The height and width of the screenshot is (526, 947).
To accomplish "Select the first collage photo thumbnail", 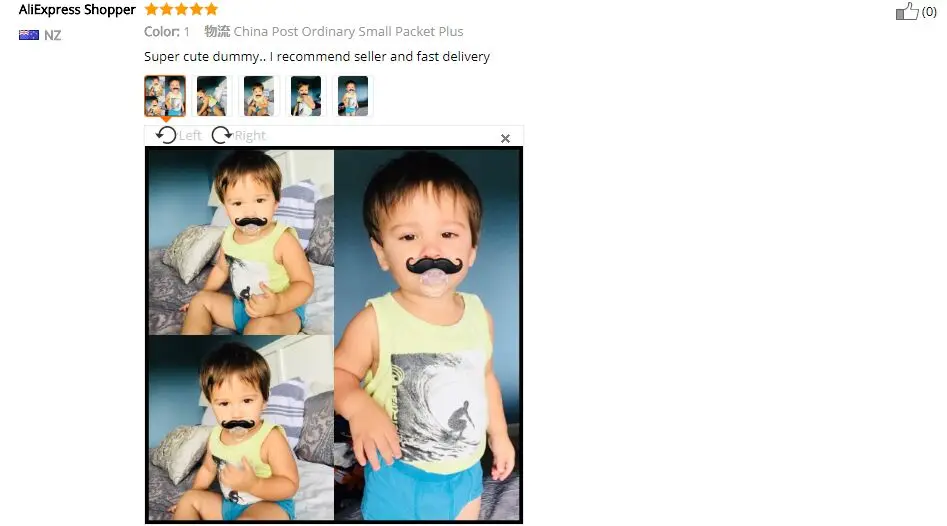I will pos(165,95).
